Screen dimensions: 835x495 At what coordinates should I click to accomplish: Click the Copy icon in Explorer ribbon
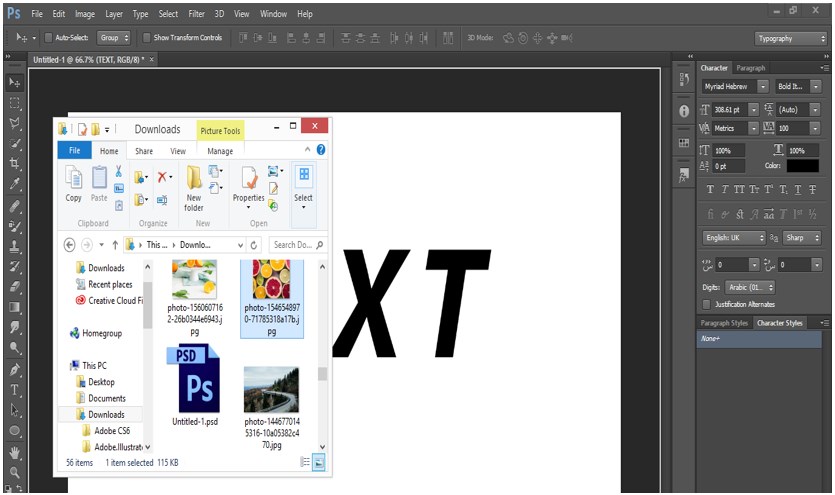tap(73, 184)
